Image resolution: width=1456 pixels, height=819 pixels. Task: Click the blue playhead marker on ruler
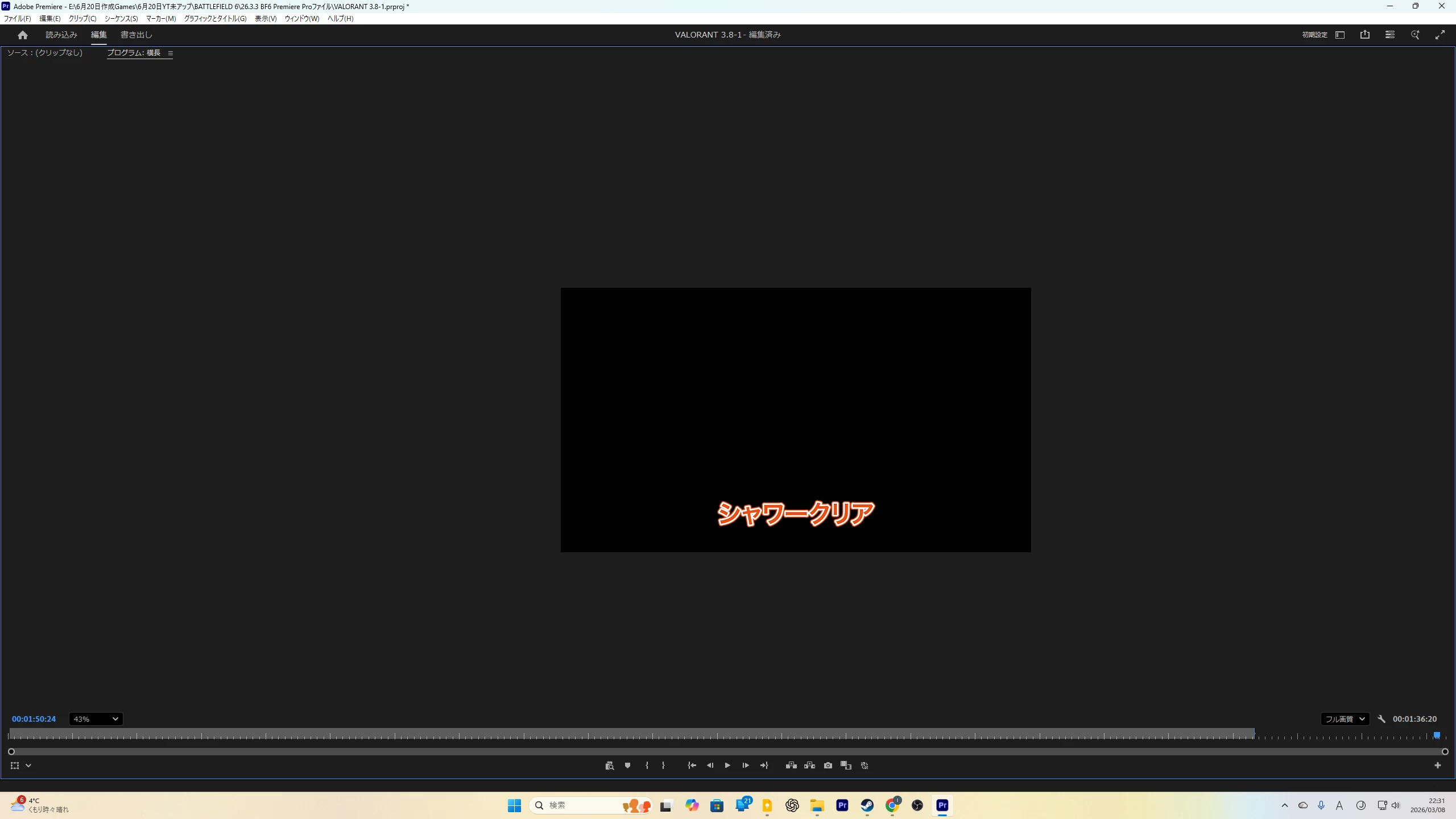pos(1436,735)
